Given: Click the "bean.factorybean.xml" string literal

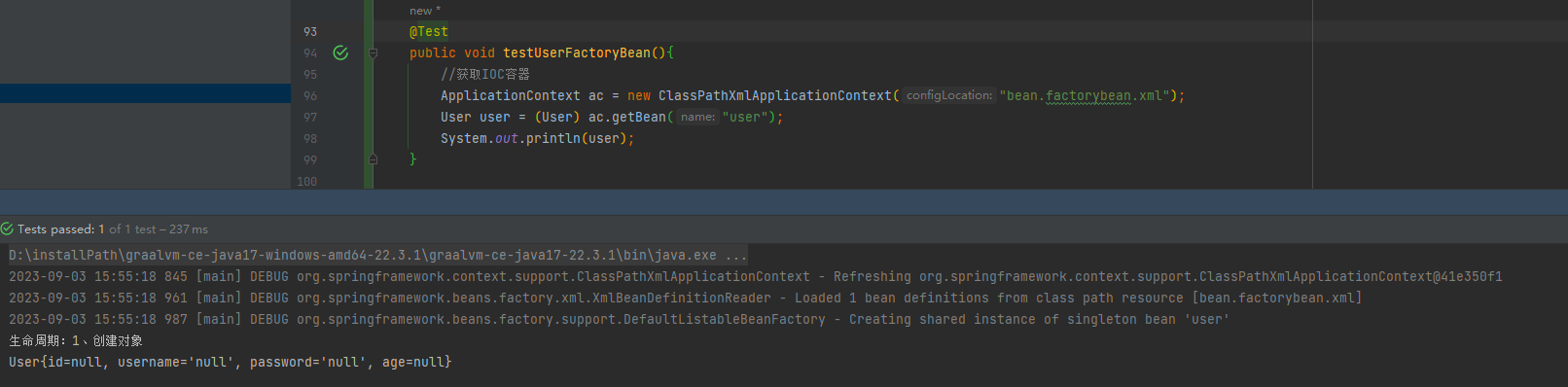Looking at the screenshot, I should pyautogui.click(x=1085, y=95).
